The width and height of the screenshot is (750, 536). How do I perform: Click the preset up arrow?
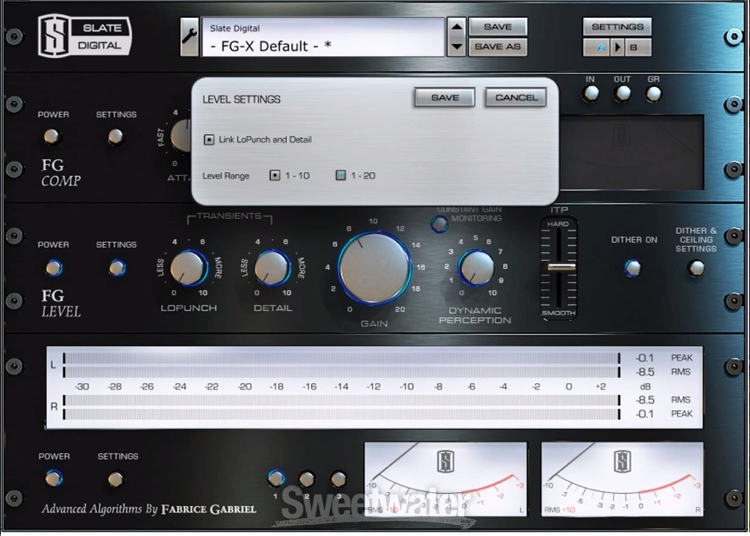tap(456, 28)
